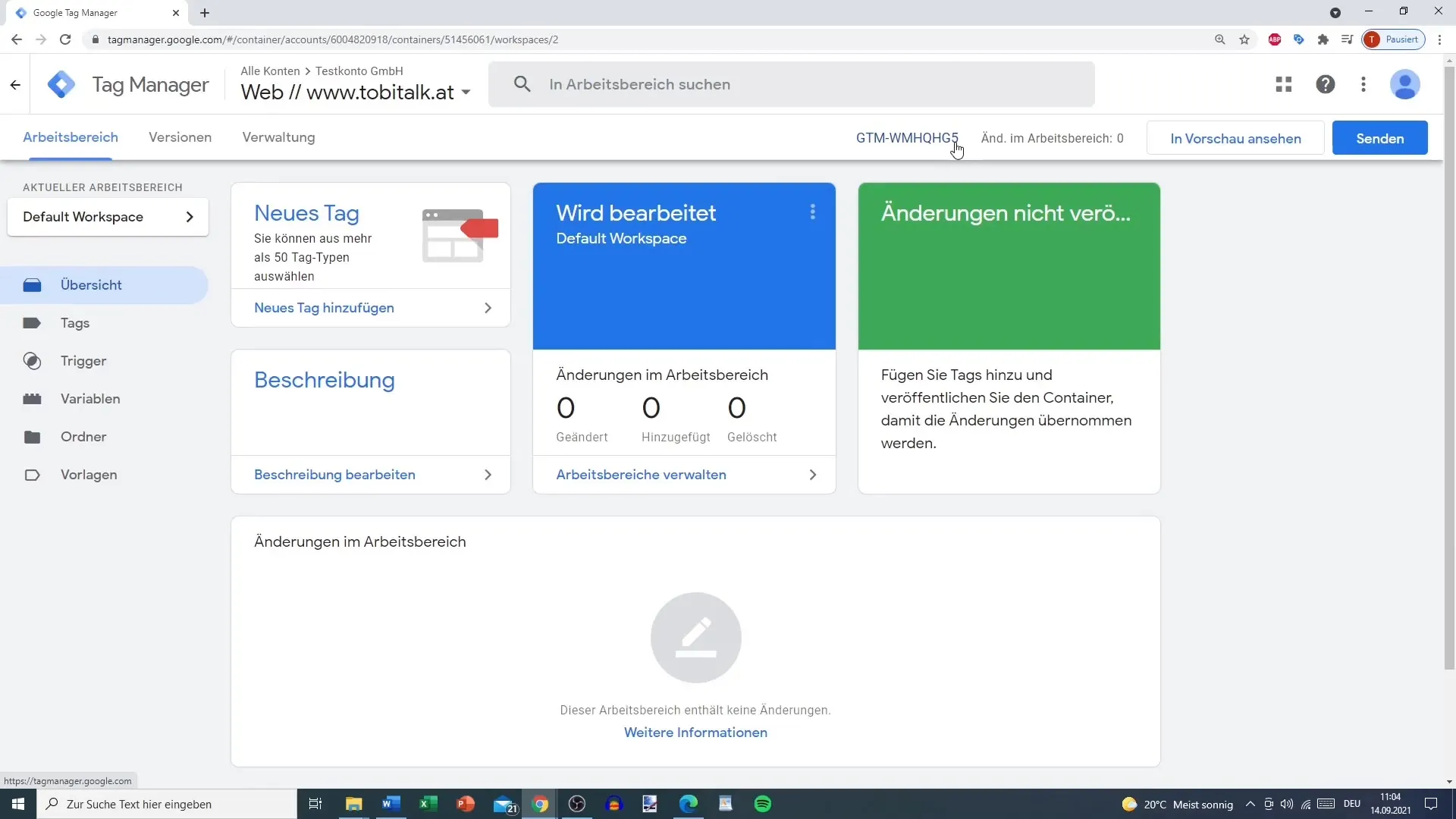
Task: Go back using the Tag Manager back arrow
Action: click(x=15, y=85)
